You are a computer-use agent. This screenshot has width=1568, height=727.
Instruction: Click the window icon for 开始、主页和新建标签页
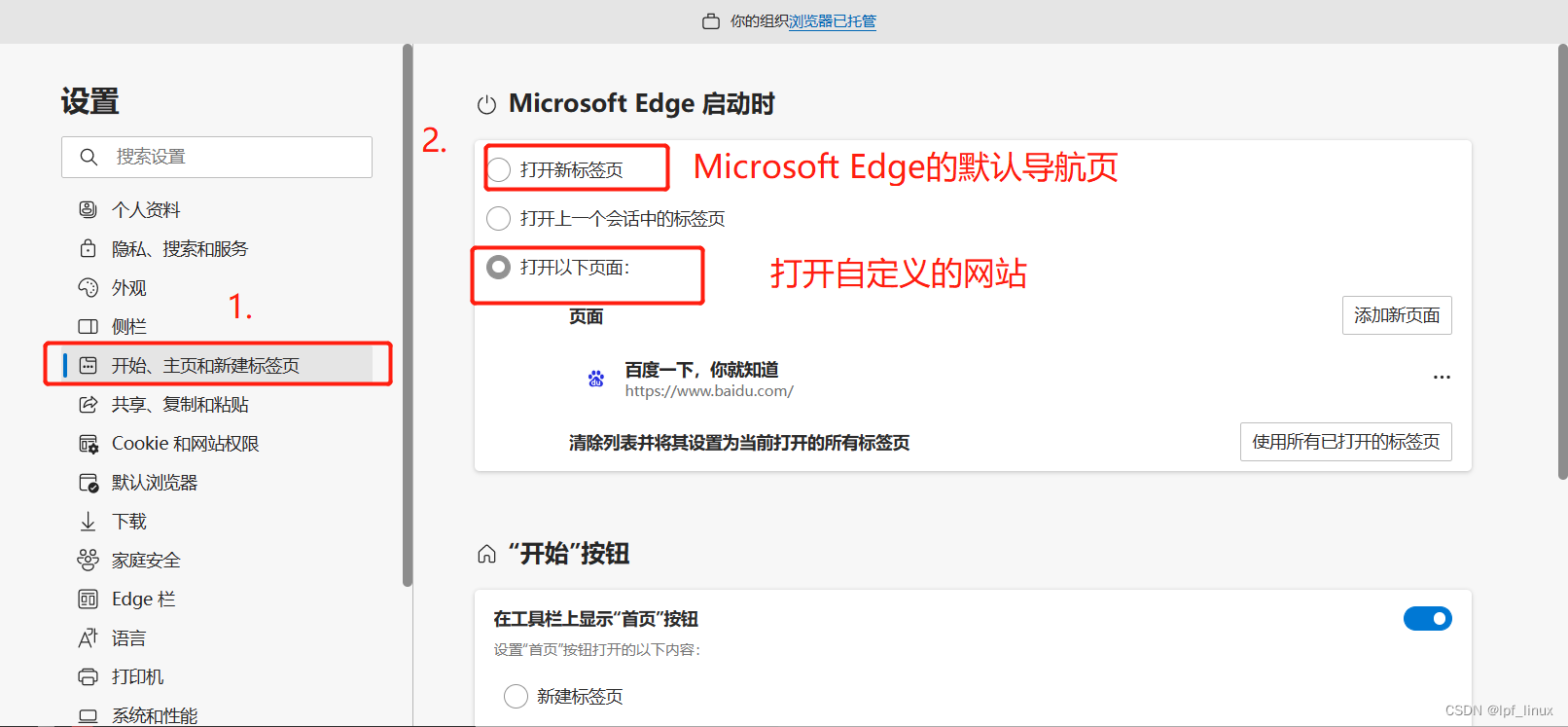click(x=88, y=365)
